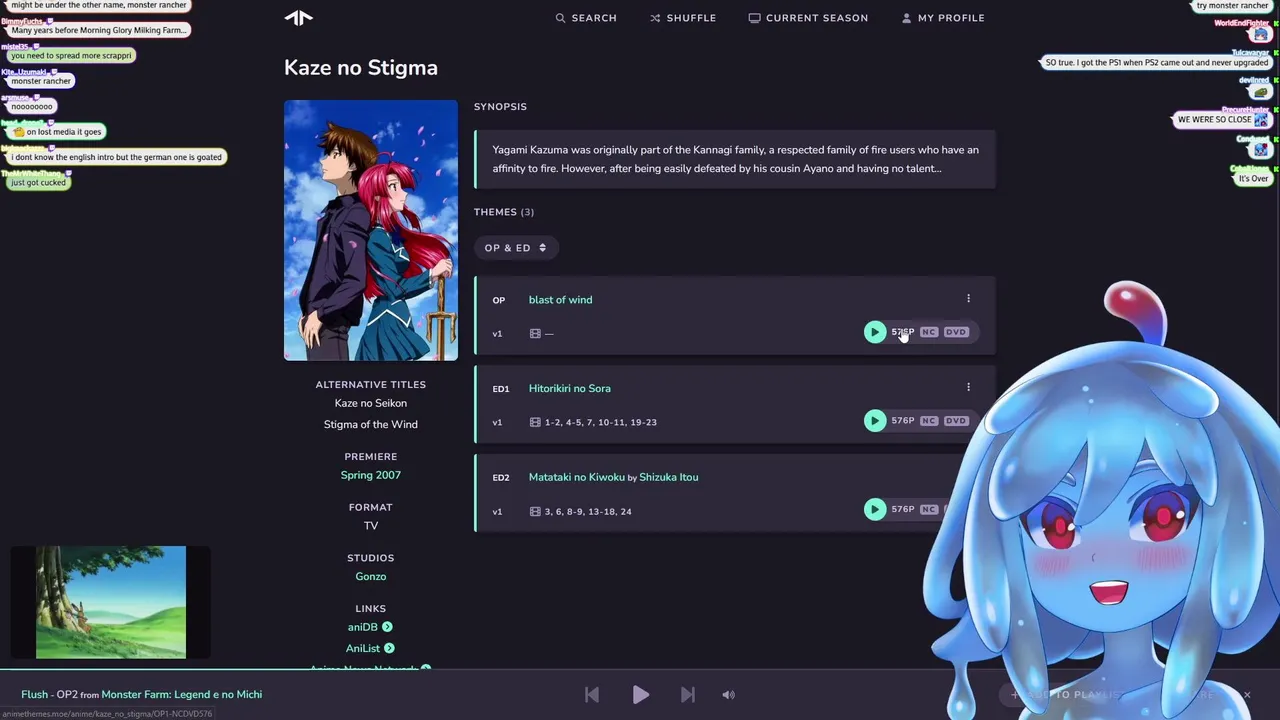This screenshot has height=720, width=1280.
Task: Click the film episodes icon on OP row
Action: click(x=535, y=334)
